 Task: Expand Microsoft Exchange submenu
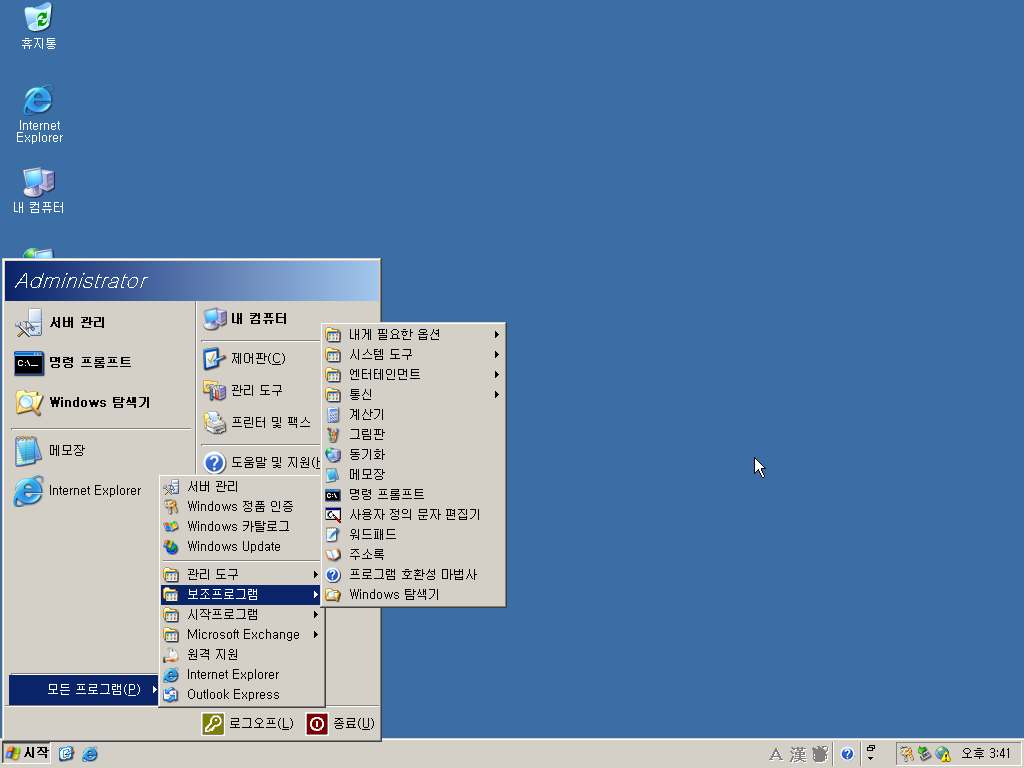[242, 635]
